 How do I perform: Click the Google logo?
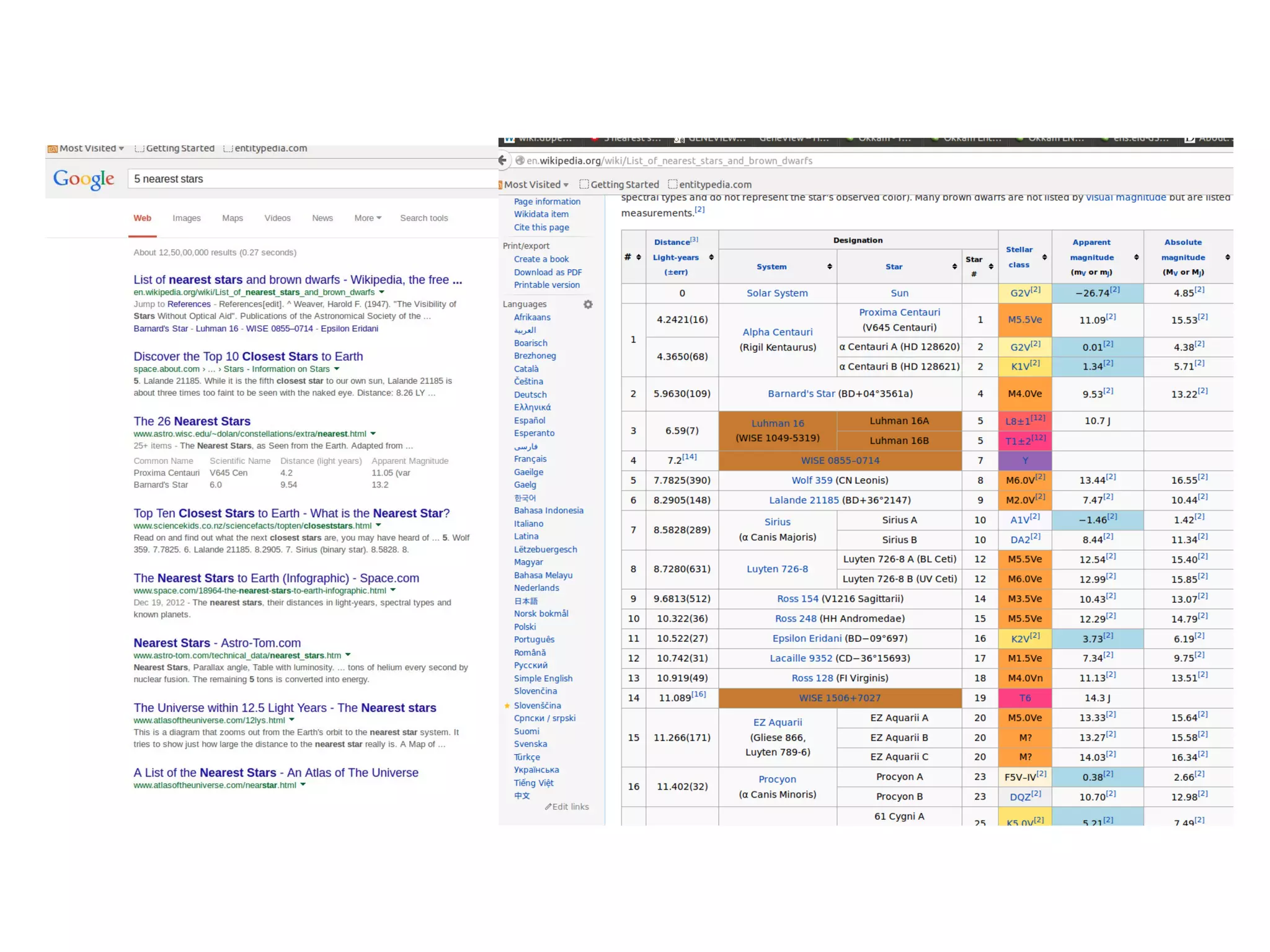tap(84, 179)
